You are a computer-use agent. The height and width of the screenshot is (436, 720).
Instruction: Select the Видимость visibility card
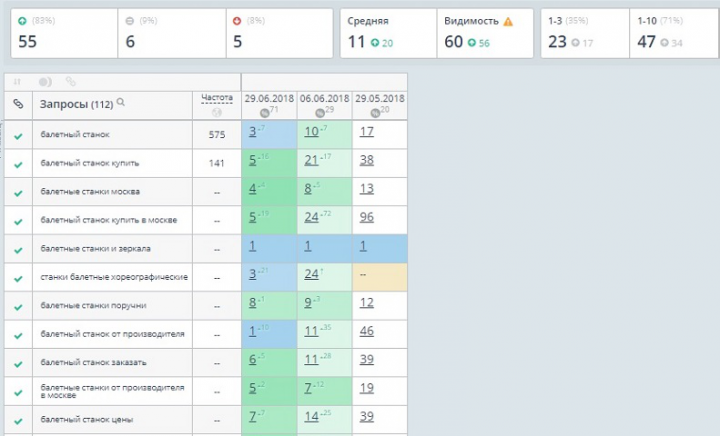coord(485,34)
